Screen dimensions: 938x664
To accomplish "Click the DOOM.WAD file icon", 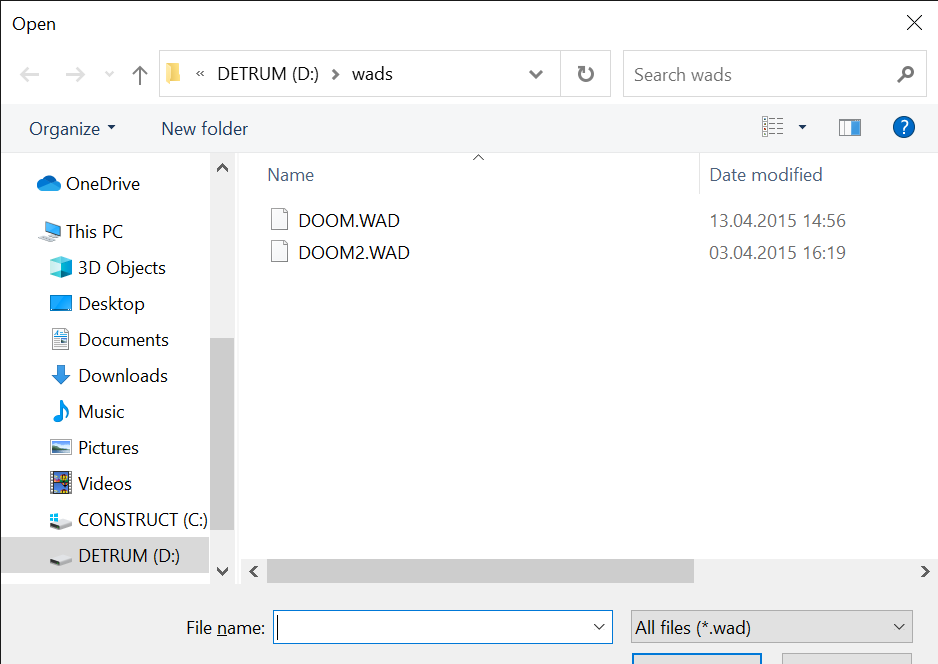I will tap(279, 220).
